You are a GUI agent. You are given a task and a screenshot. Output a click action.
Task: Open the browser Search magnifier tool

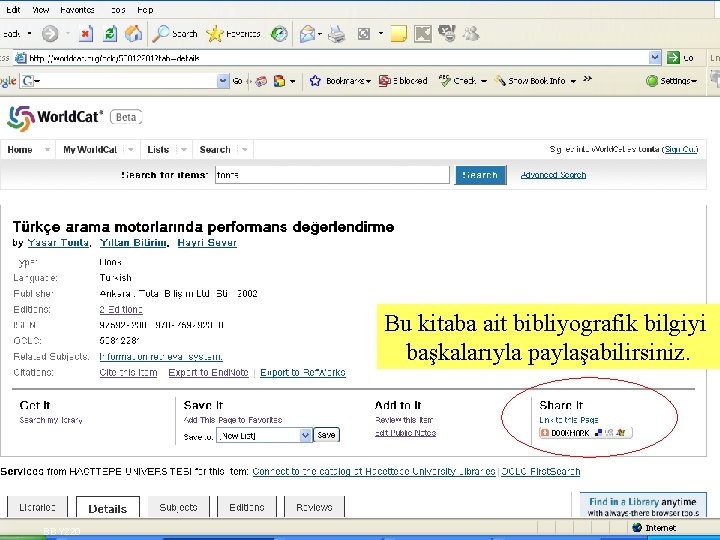174,34
